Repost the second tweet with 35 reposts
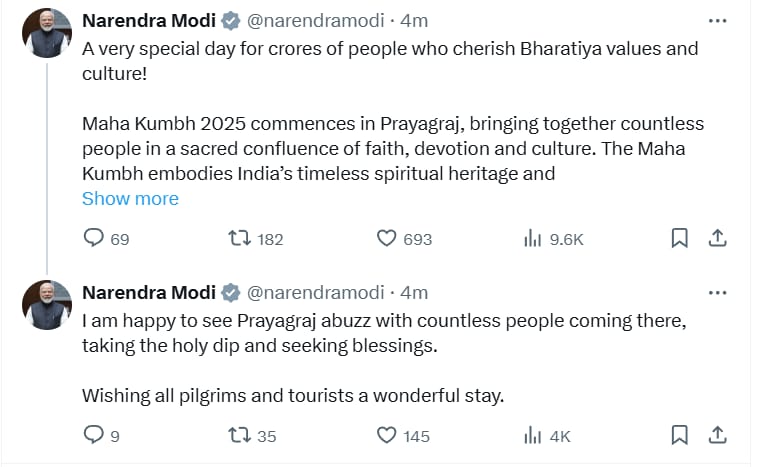759x467 pixels. point(239,435)
